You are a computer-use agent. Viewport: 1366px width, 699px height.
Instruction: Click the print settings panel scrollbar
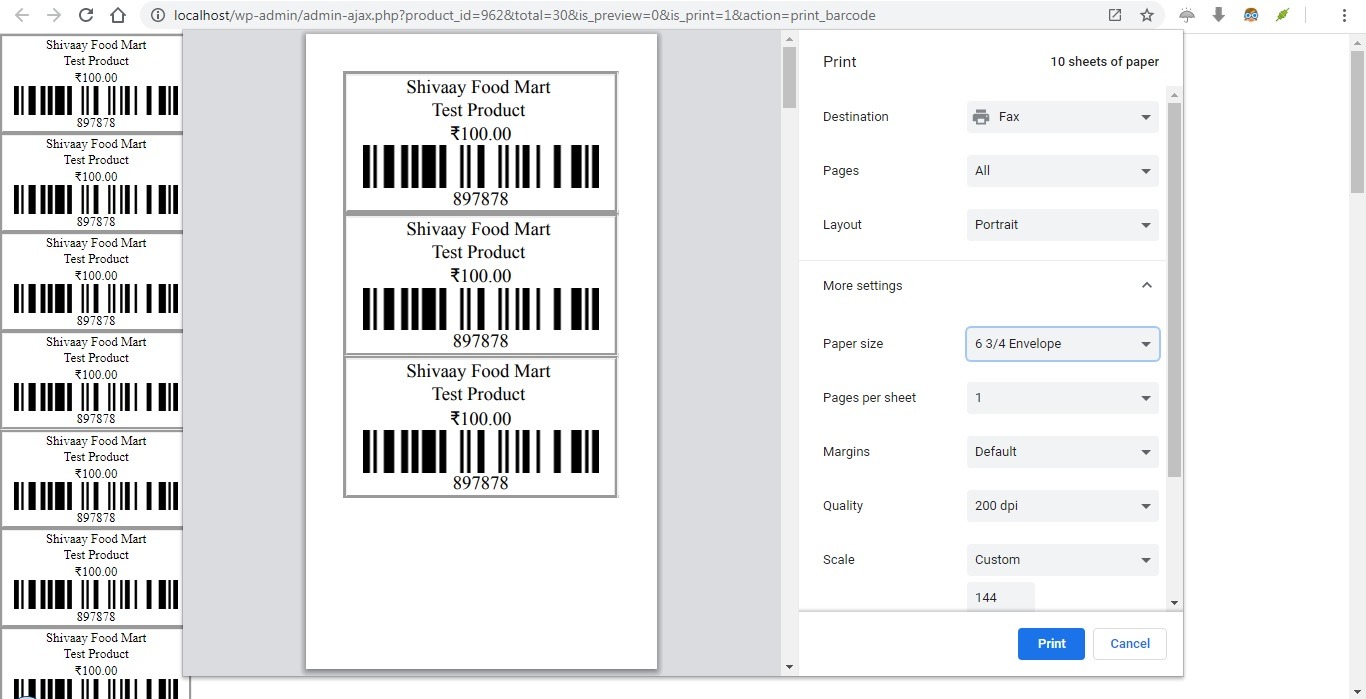point(1174,290)
